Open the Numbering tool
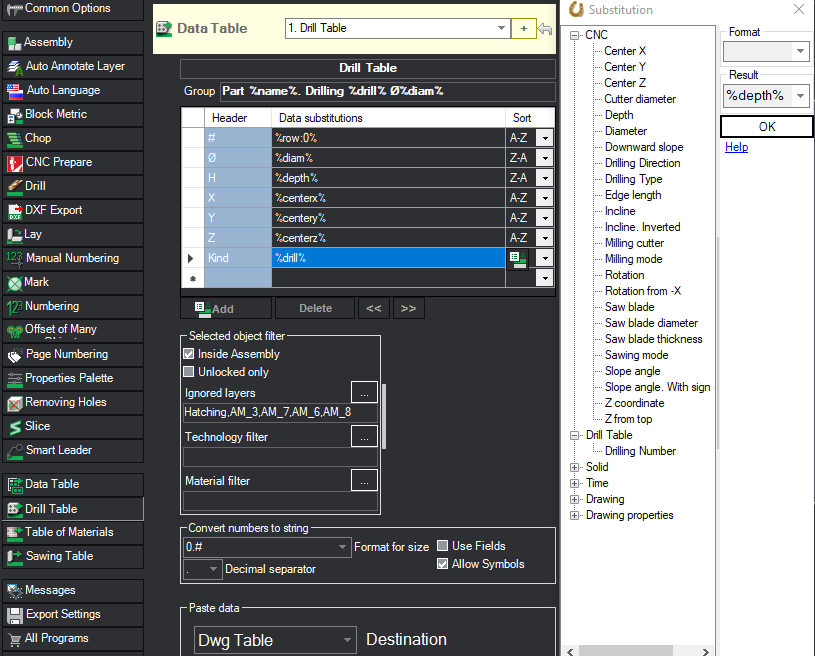815x656 pixels. coord(73,306)
